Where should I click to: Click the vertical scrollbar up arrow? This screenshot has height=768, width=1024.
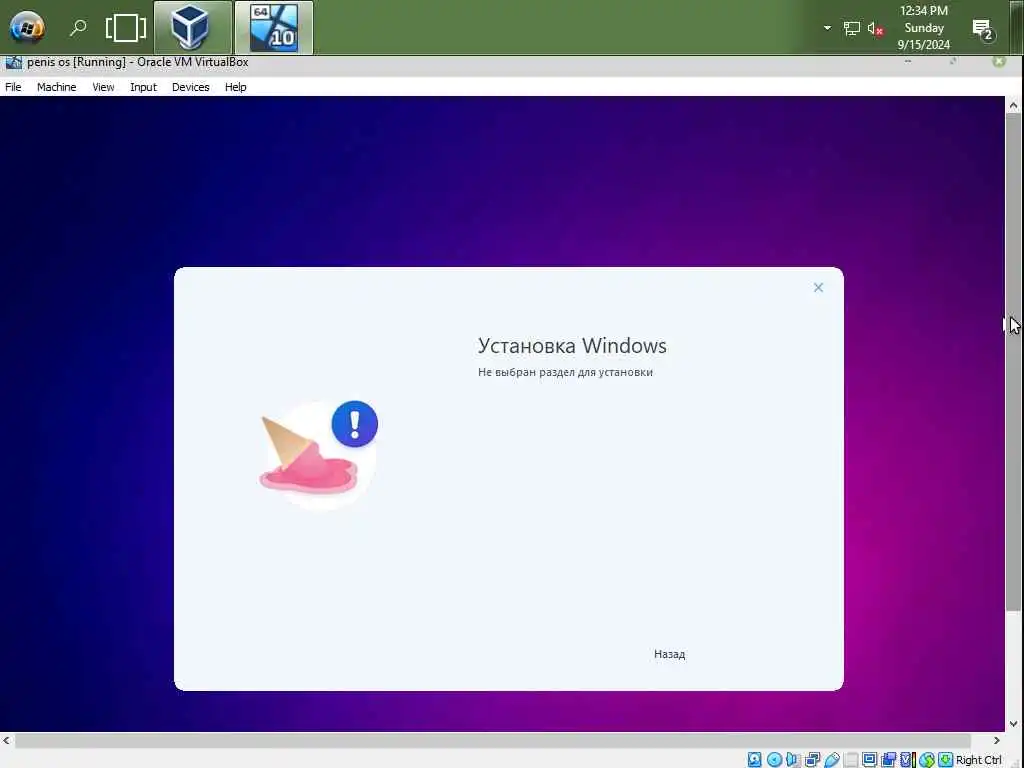coord(1014,105)
